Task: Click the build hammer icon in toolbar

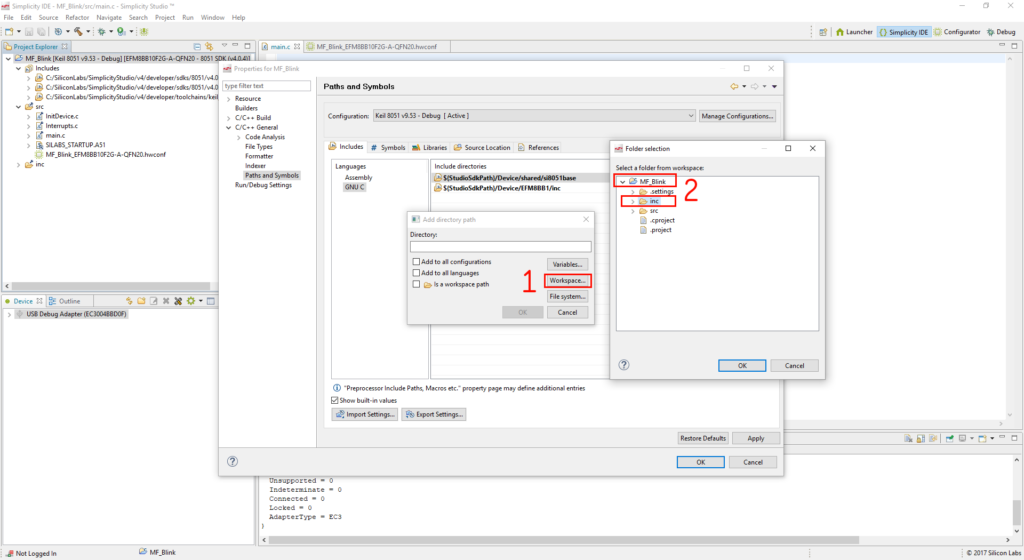Action: pyautogui.click(x=78, y=32)
